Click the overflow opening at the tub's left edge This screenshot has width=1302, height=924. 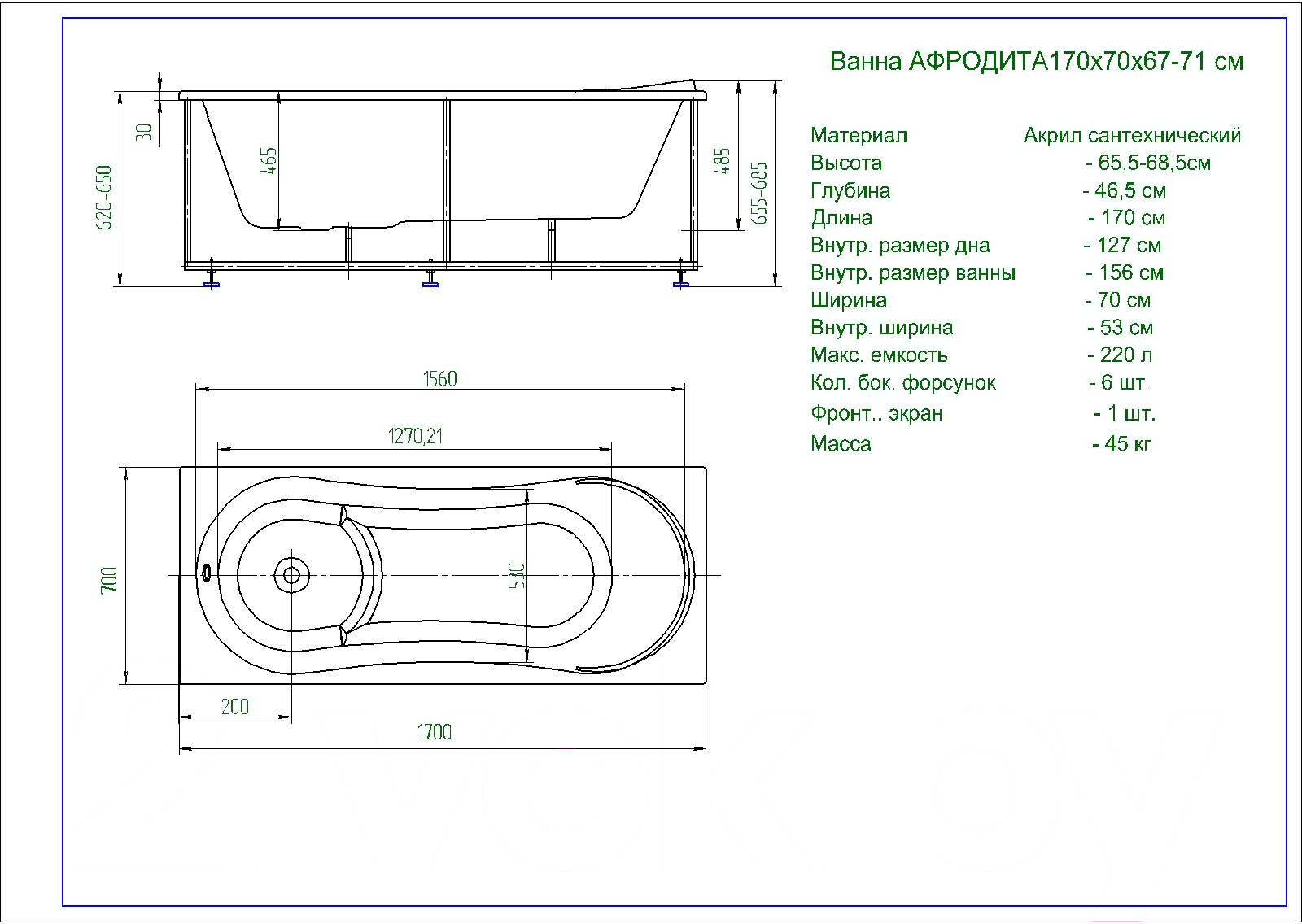pos(206,574)
